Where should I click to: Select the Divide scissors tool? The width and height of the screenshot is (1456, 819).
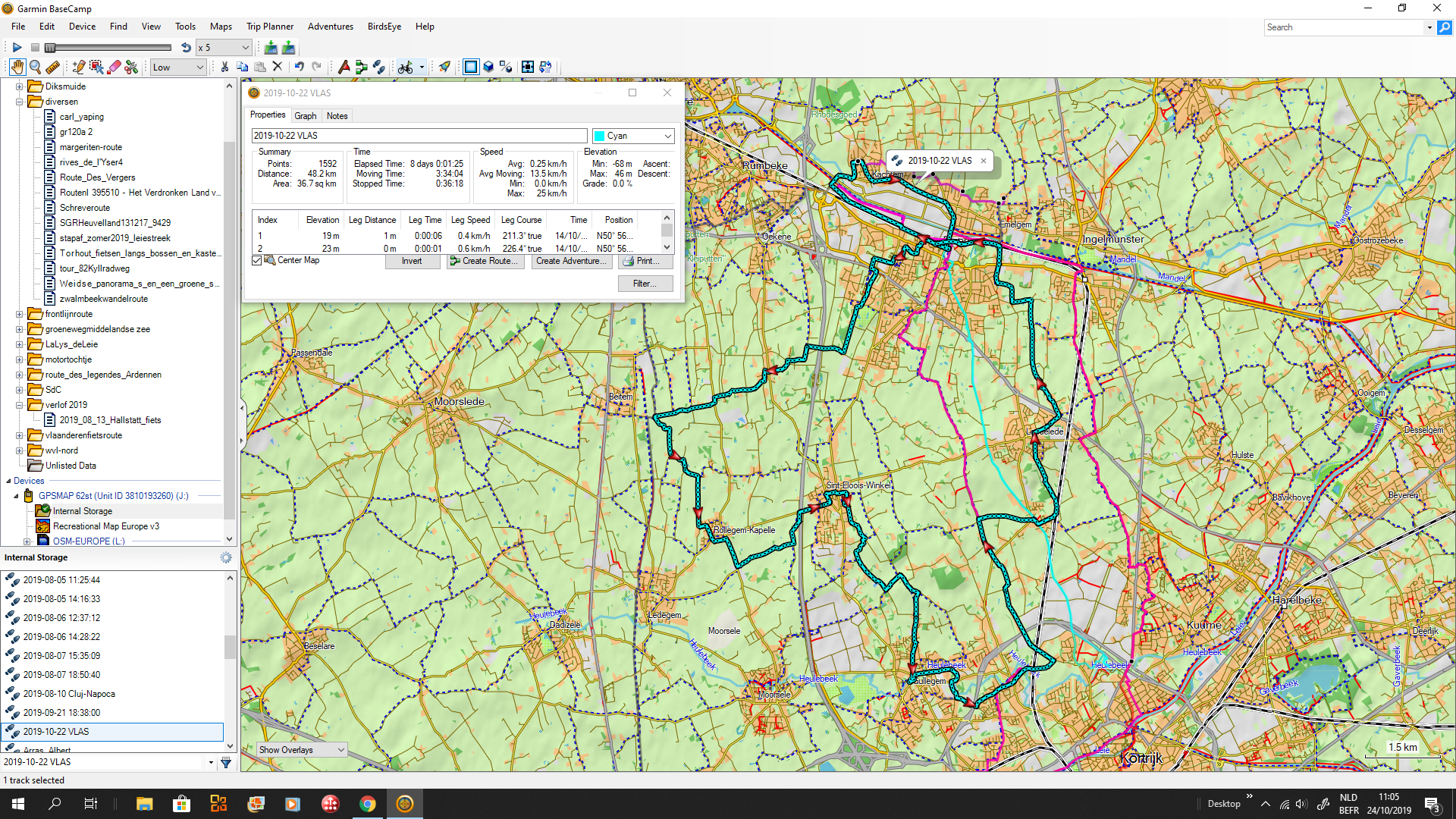pyautogui.click(x=132, y=67)
